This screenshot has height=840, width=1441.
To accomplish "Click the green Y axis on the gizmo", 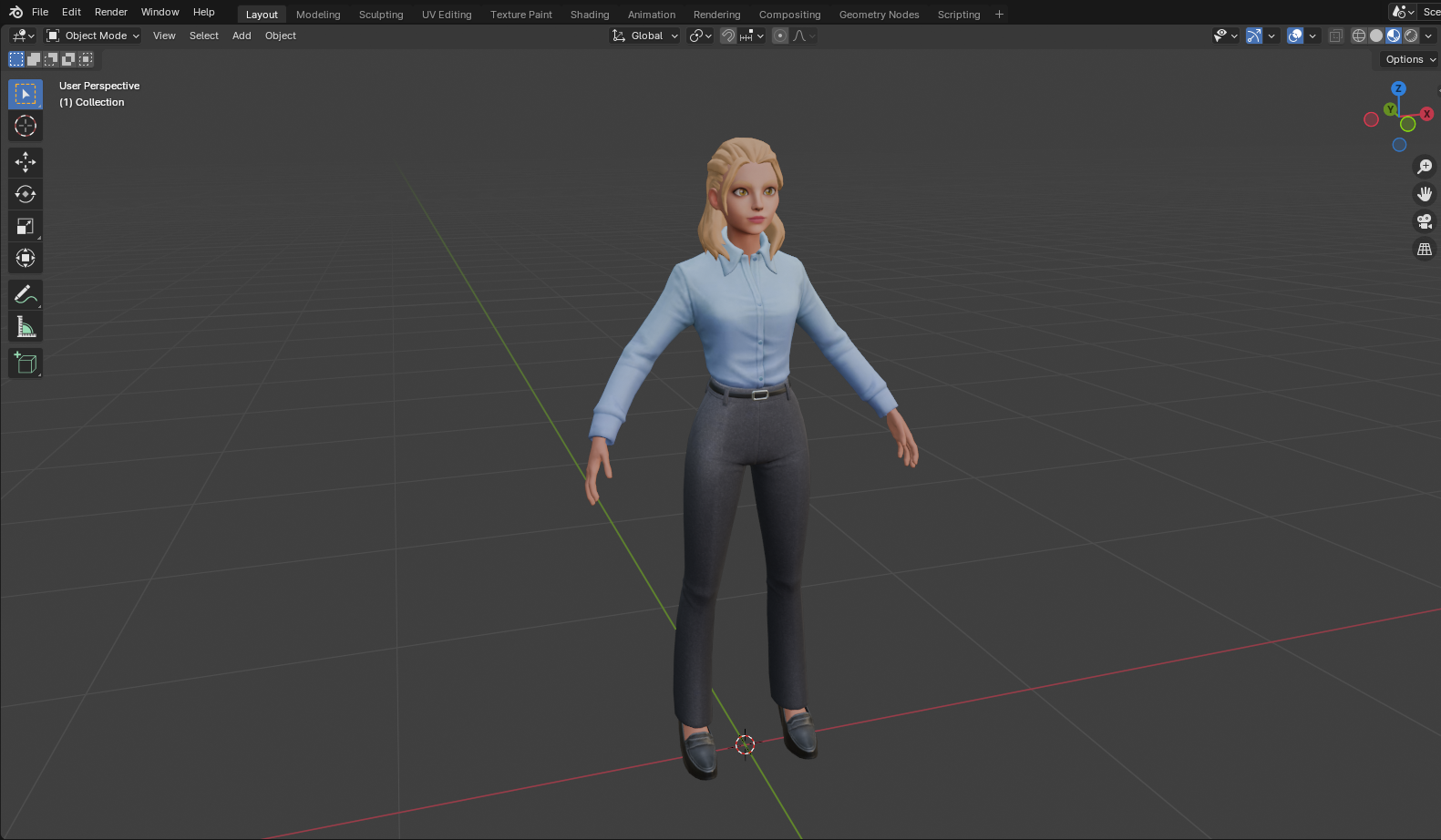I will 1390,109.
